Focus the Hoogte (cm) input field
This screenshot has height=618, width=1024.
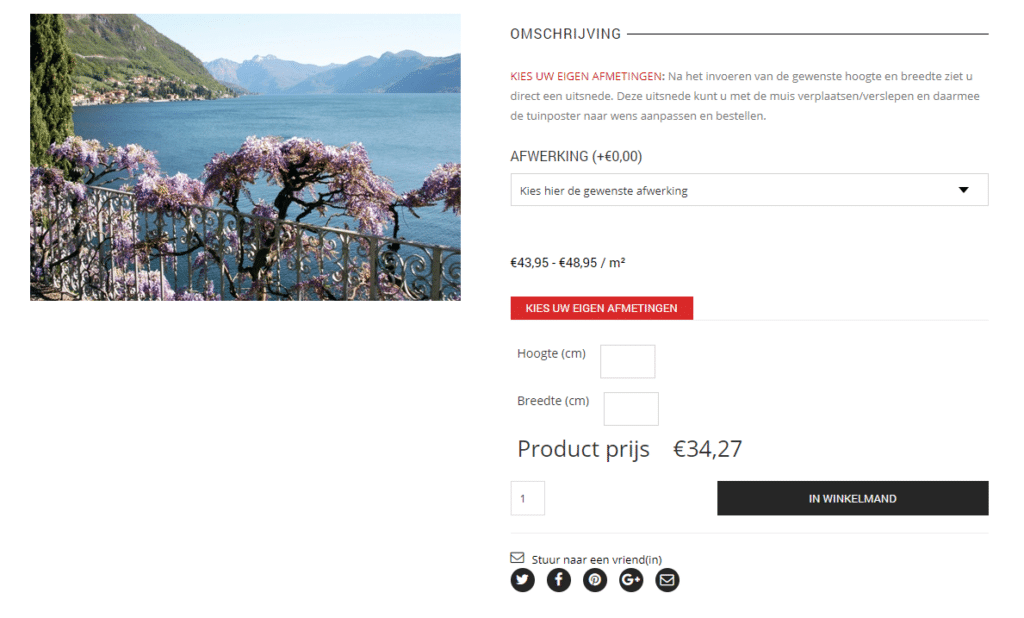[x=628, y=362]
